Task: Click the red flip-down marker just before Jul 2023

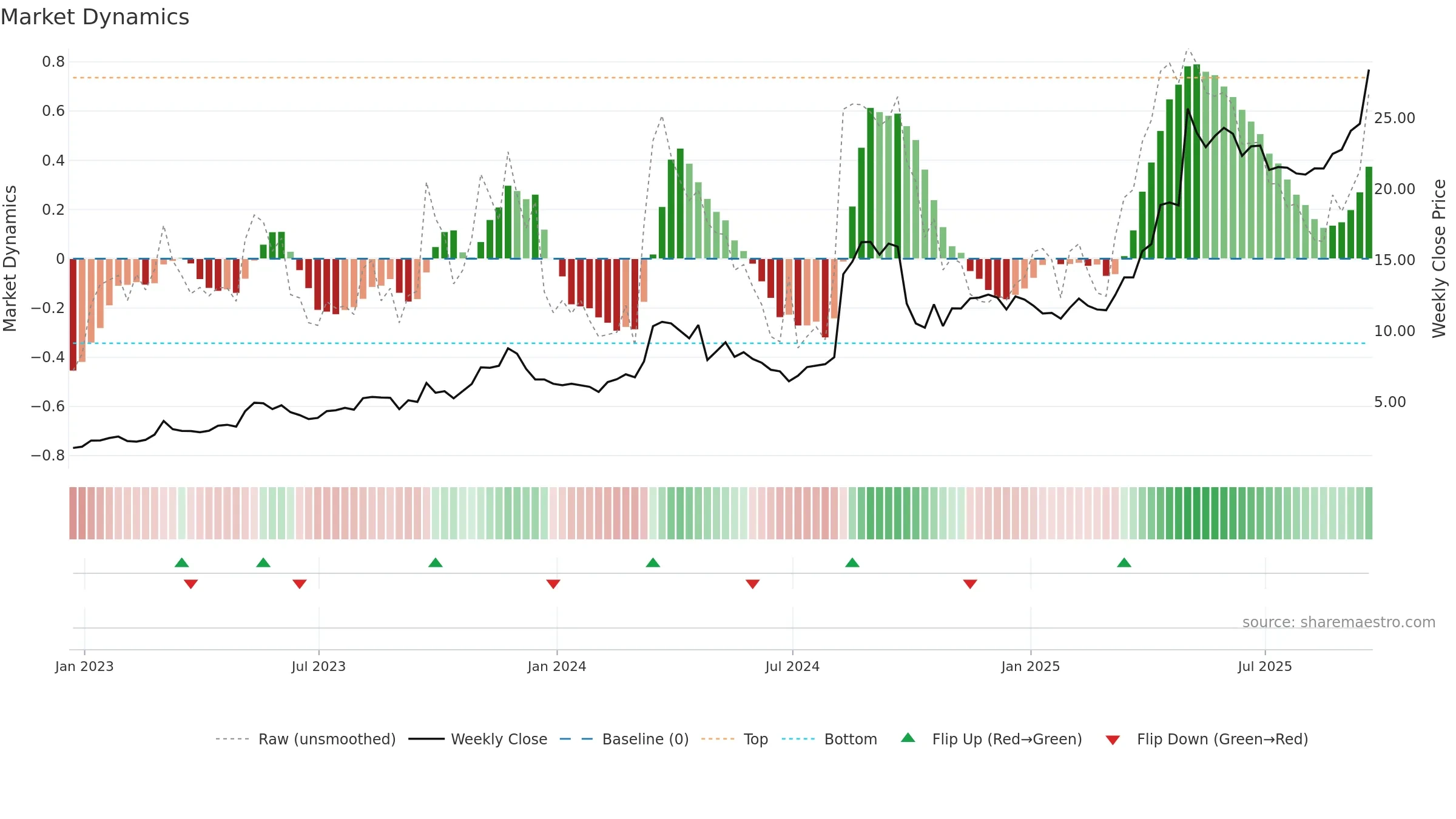Action: [x=300, y=584]
